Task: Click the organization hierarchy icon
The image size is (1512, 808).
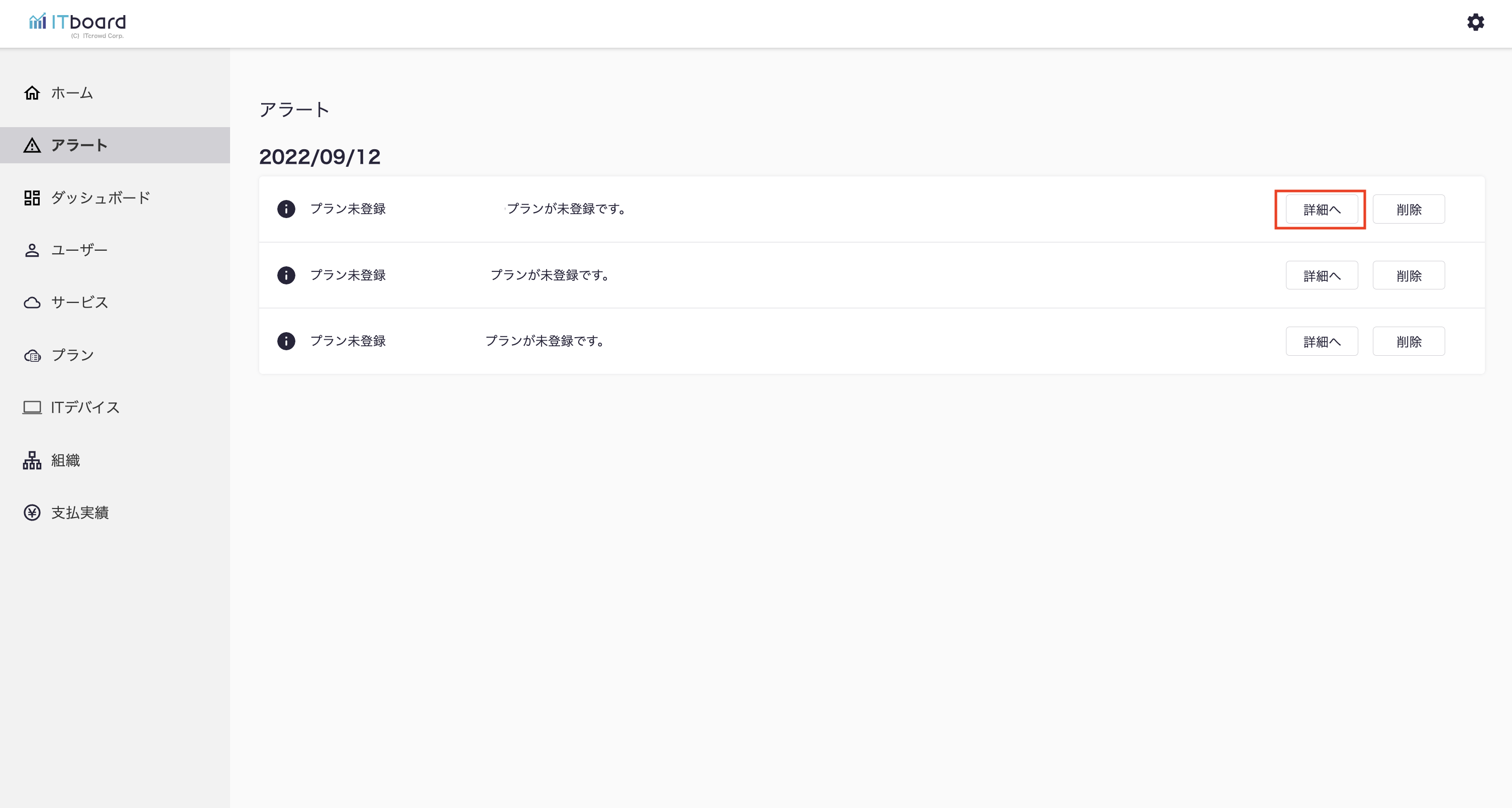Action: coord(32,460)
